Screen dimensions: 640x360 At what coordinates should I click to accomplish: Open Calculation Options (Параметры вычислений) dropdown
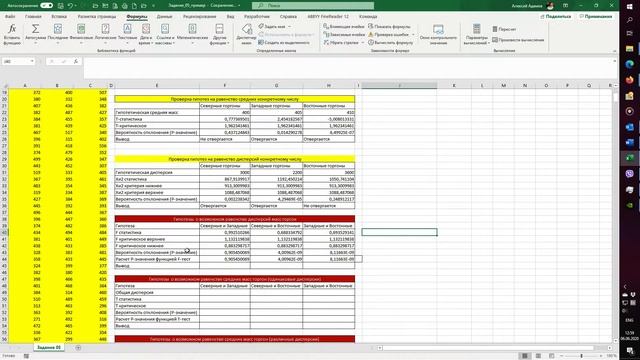476,34
